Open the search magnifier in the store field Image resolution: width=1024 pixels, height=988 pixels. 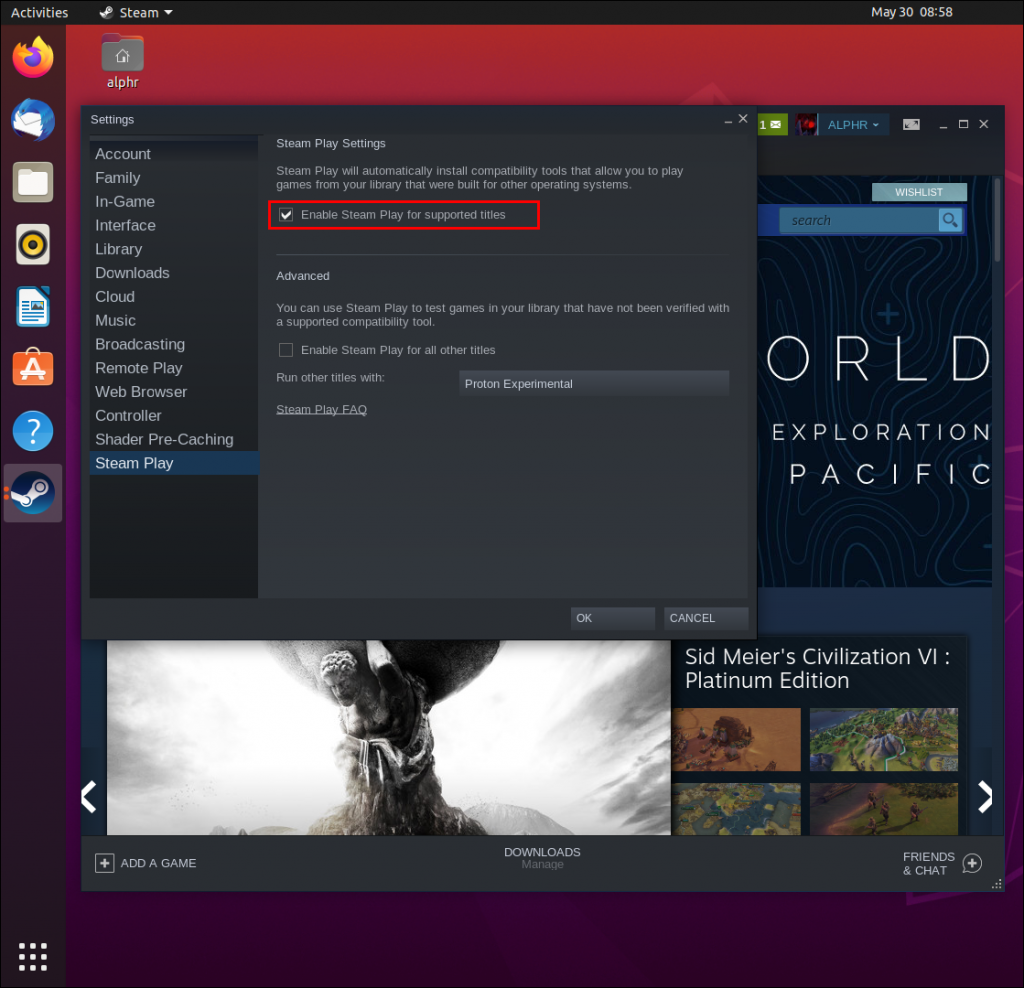tap(949, 220)
